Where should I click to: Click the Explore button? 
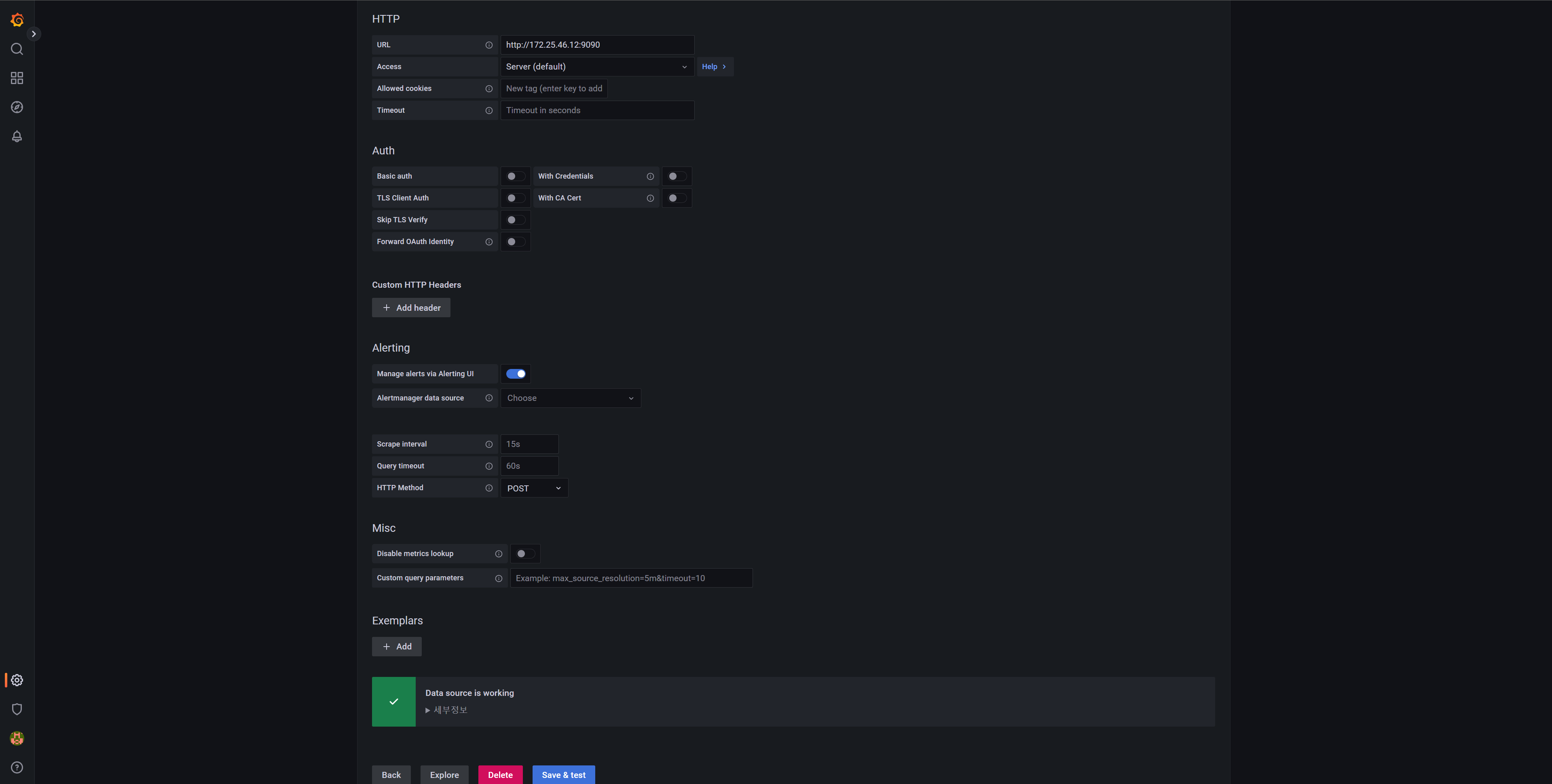point(444,775)
